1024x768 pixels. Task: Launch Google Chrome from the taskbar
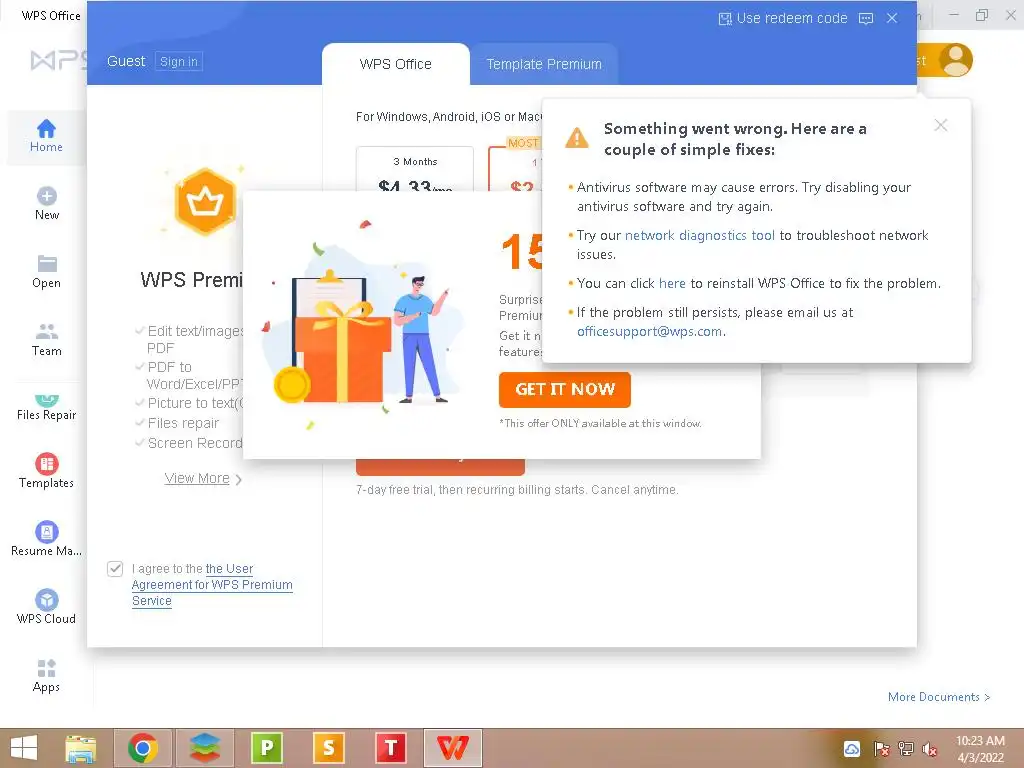click(143, 748)
